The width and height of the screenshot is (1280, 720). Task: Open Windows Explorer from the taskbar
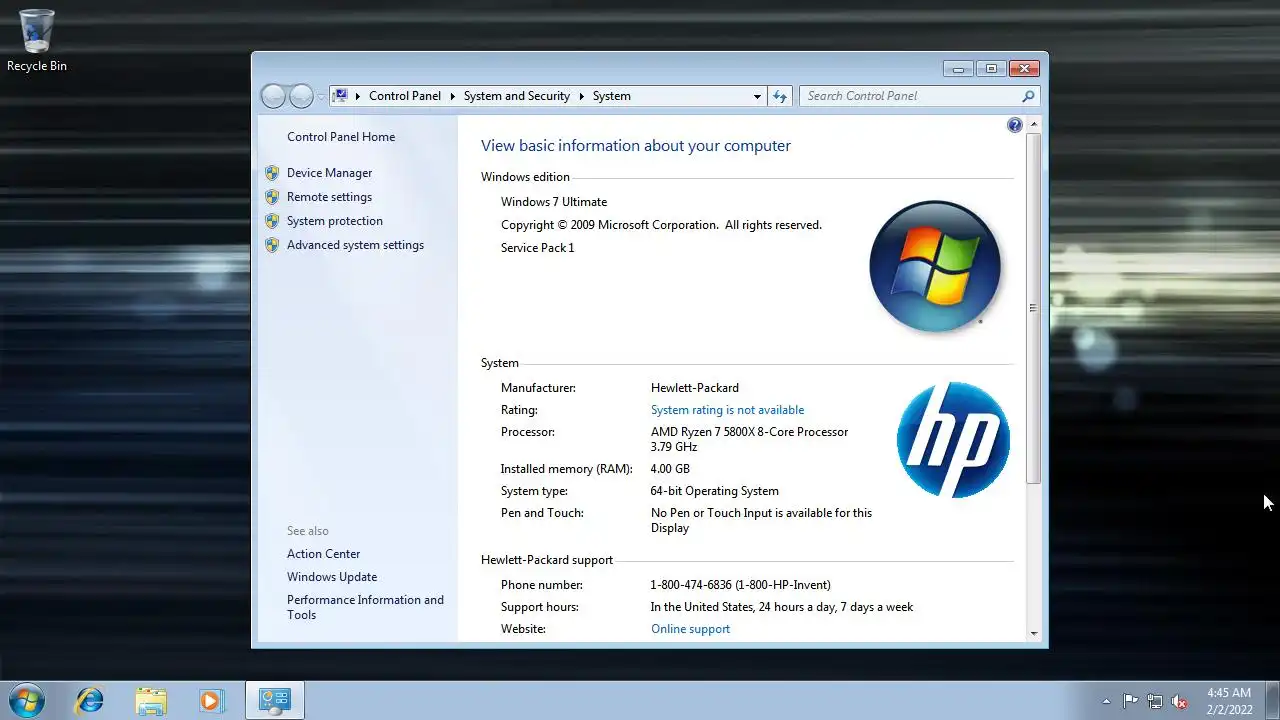coord(151,700)
